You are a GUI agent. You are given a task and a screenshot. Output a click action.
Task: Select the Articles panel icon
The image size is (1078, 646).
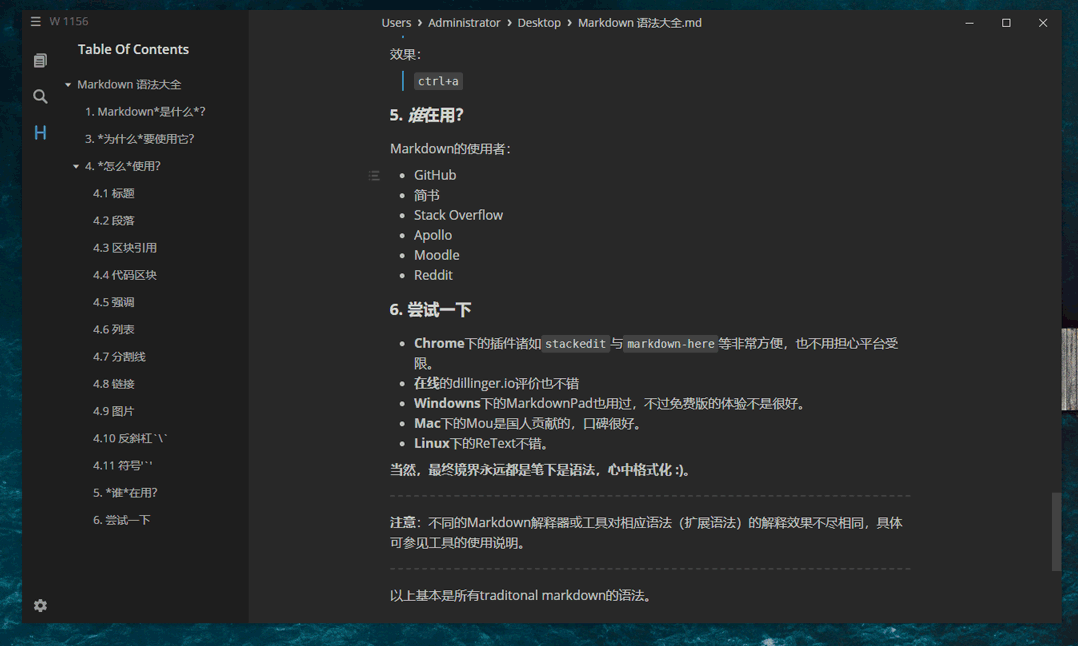(x=40, y=60)
